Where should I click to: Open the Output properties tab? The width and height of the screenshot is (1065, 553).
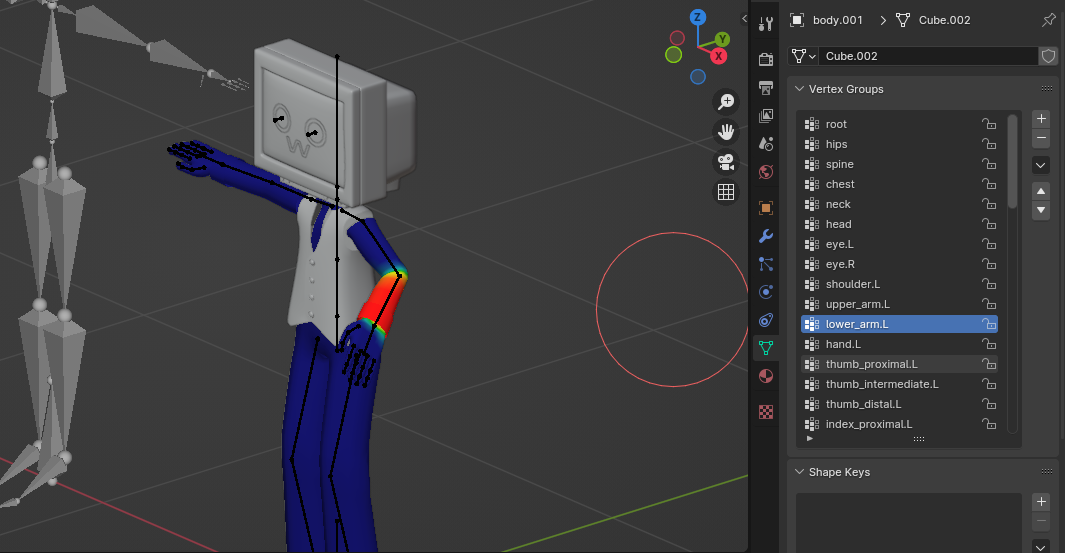click(x=765, y=88)
